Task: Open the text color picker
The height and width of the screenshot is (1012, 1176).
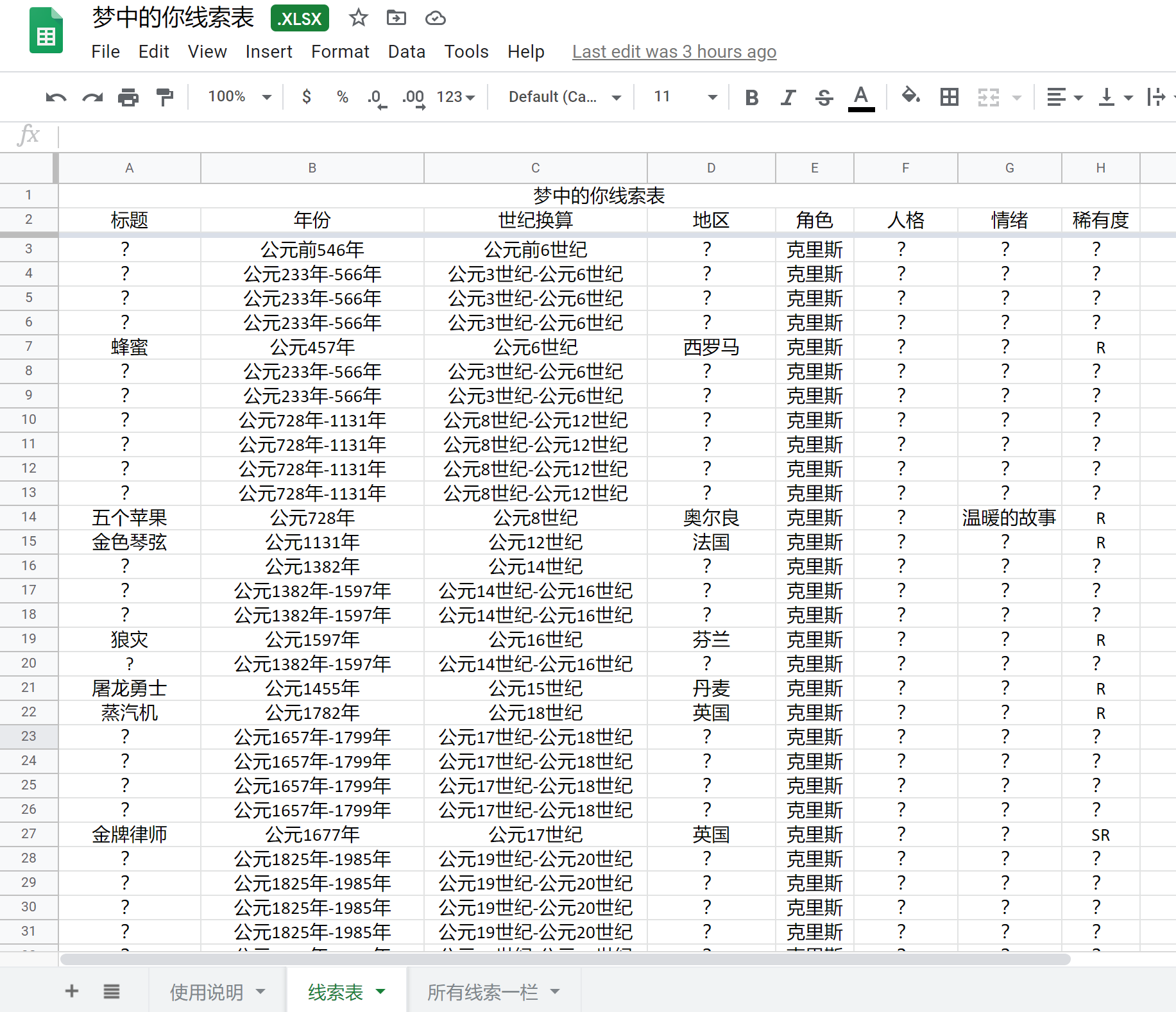Action: 861,98
